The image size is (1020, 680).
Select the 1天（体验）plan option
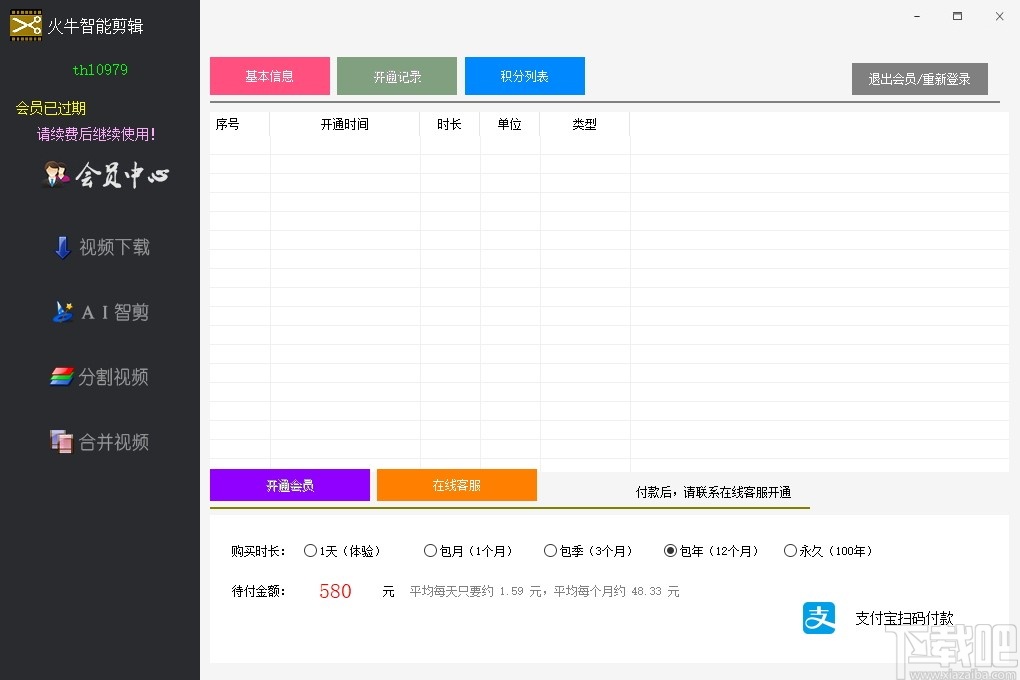click(x=311, y=550)
